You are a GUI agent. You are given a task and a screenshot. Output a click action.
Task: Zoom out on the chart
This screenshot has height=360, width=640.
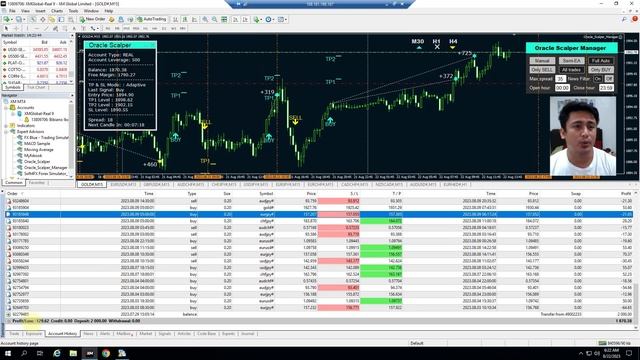click(x=214, y=19)
